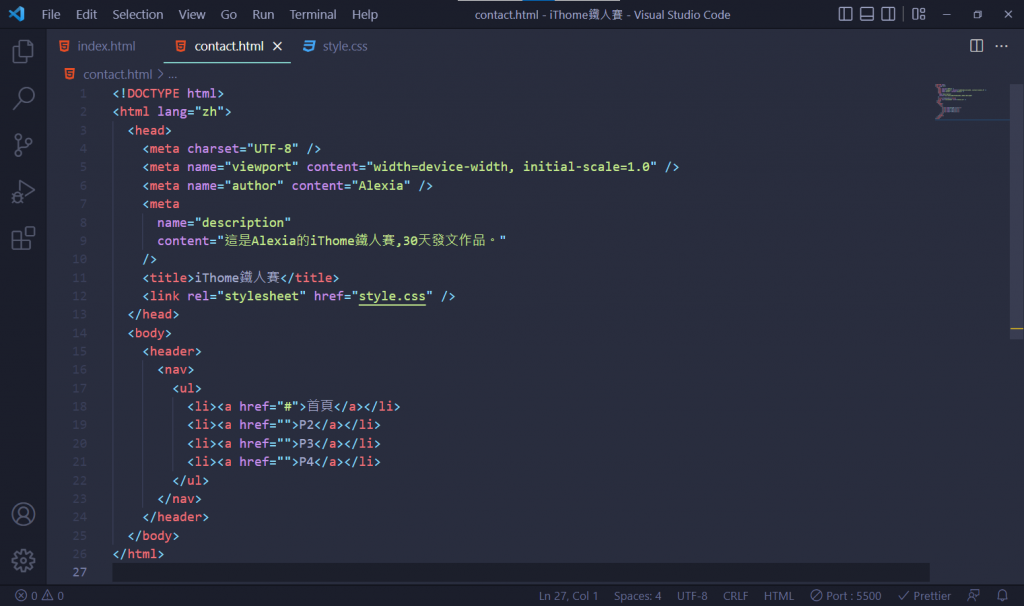Click the meta author "Alexia" line
This screenshot has width=1024, height=606.
tap(287, 186)
